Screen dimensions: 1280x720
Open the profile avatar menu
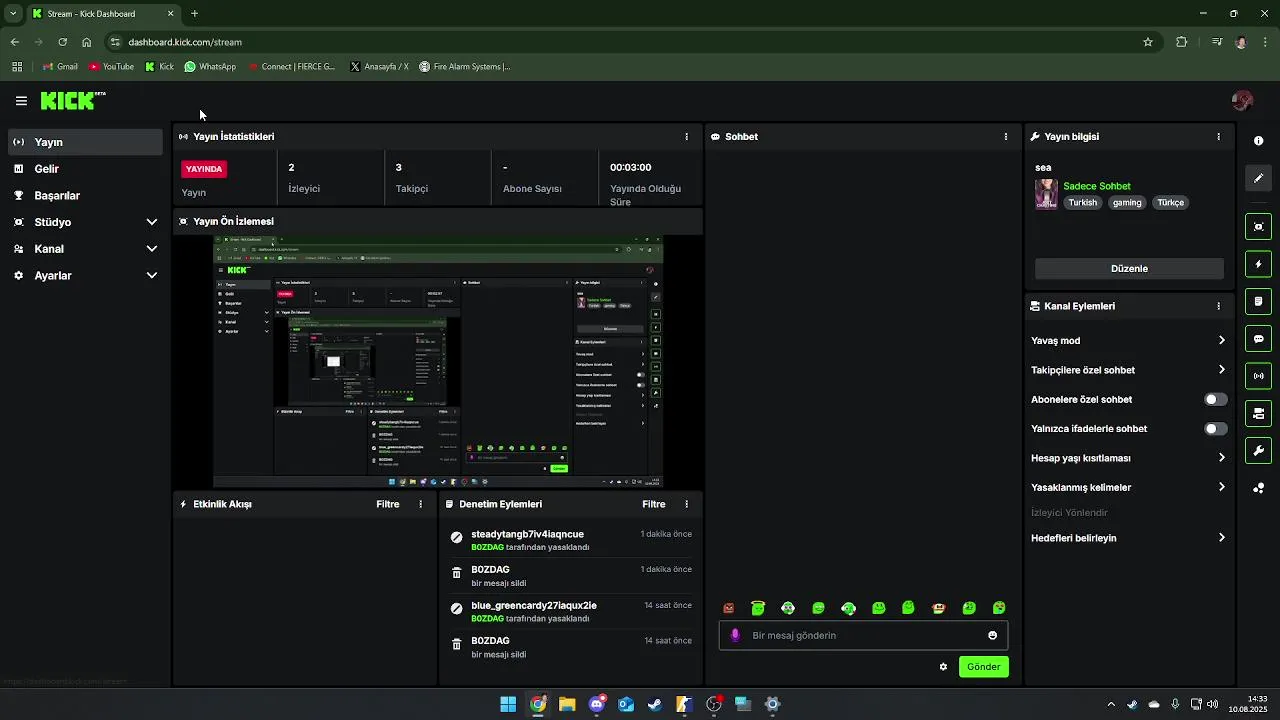point(1243,101)
